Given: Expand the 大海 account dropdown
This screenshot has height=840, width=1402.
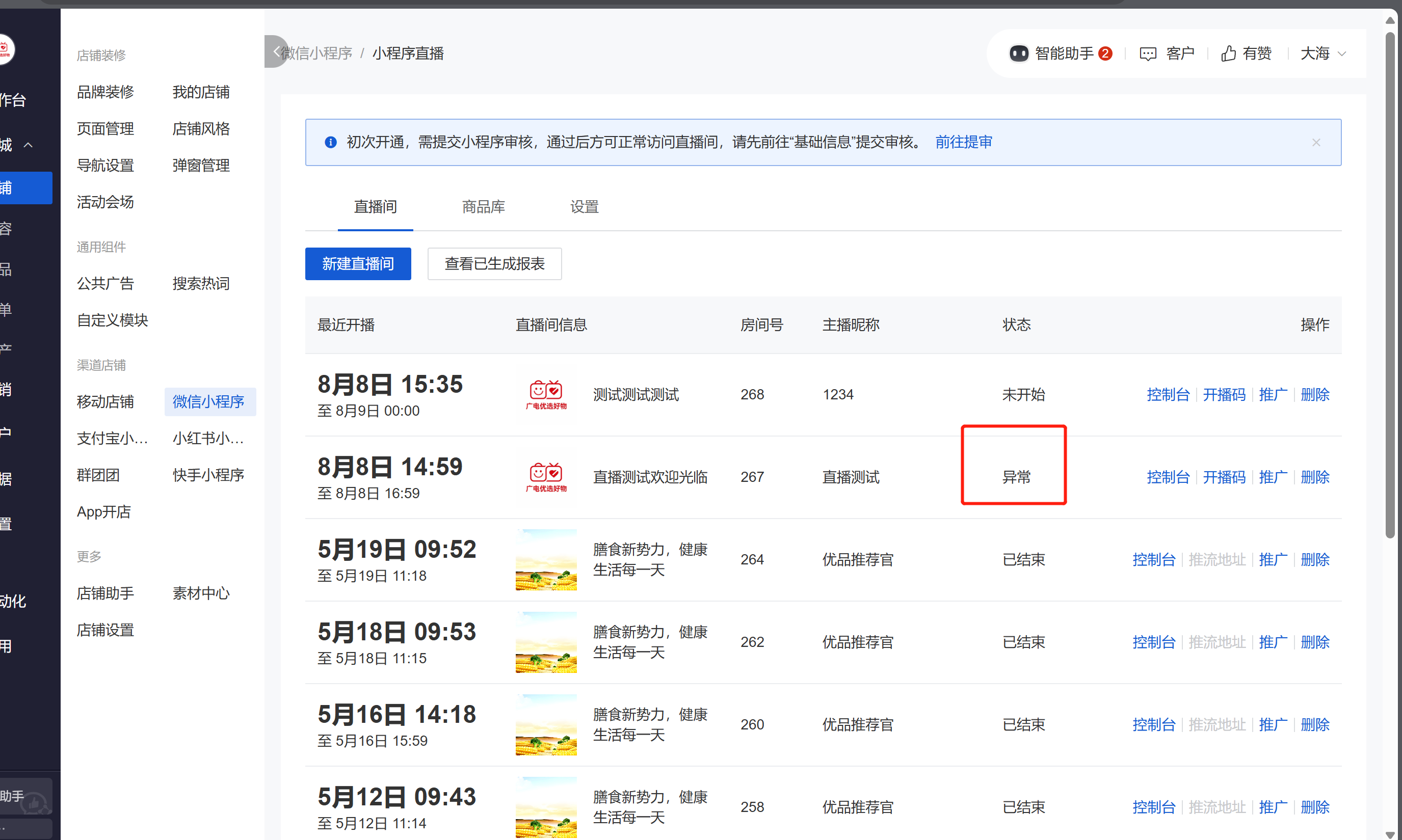Looking at the screenshot, I should click(x=1322, y=54).
